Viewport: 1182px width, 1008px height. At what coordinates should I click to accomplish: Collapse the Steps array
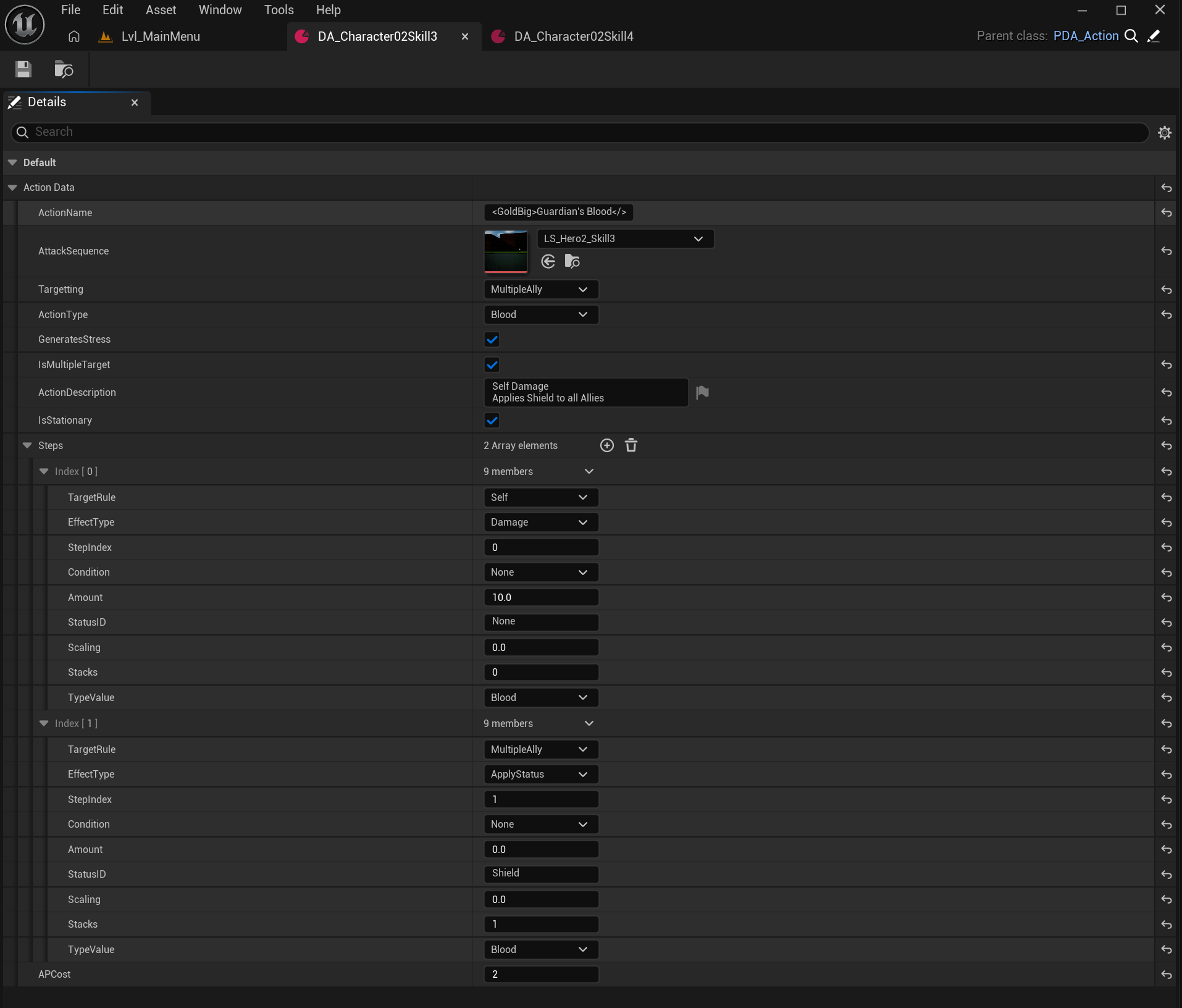(x=27, y=445)
